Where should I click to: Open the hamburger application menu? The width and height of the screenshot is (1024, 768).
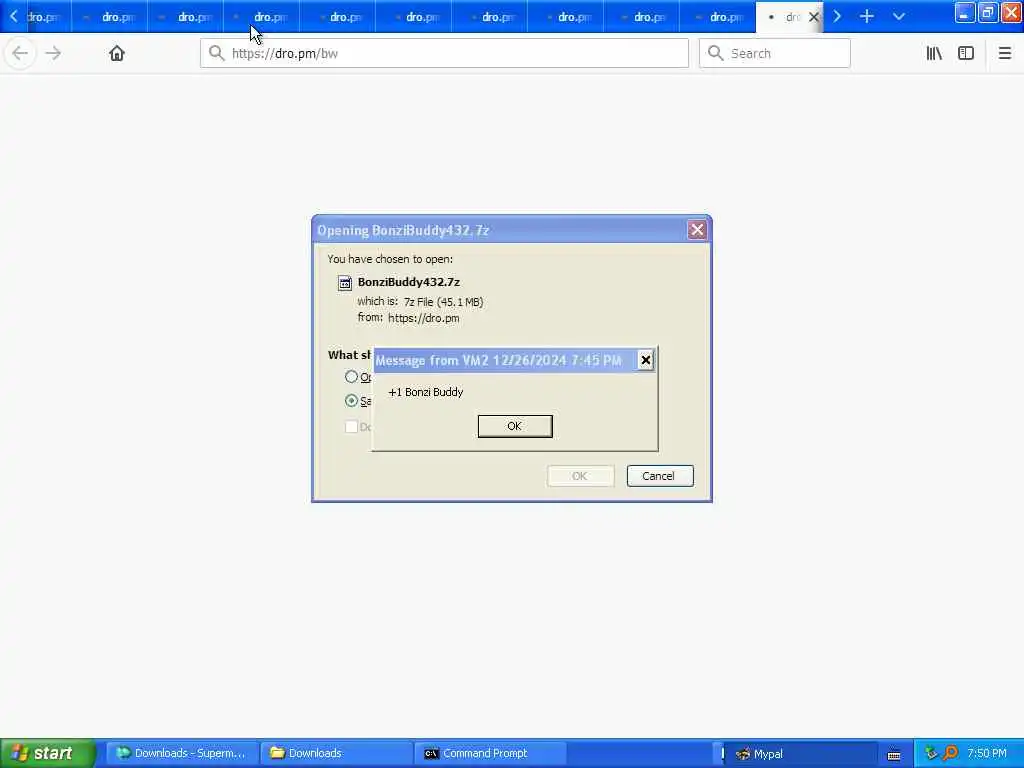pyautogui.click(x=1004, y=54)
